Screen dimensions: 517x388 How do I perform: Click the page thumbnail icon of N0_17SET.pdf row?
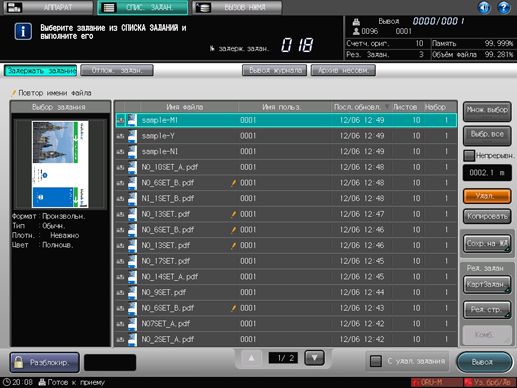[x=132, y=261]
